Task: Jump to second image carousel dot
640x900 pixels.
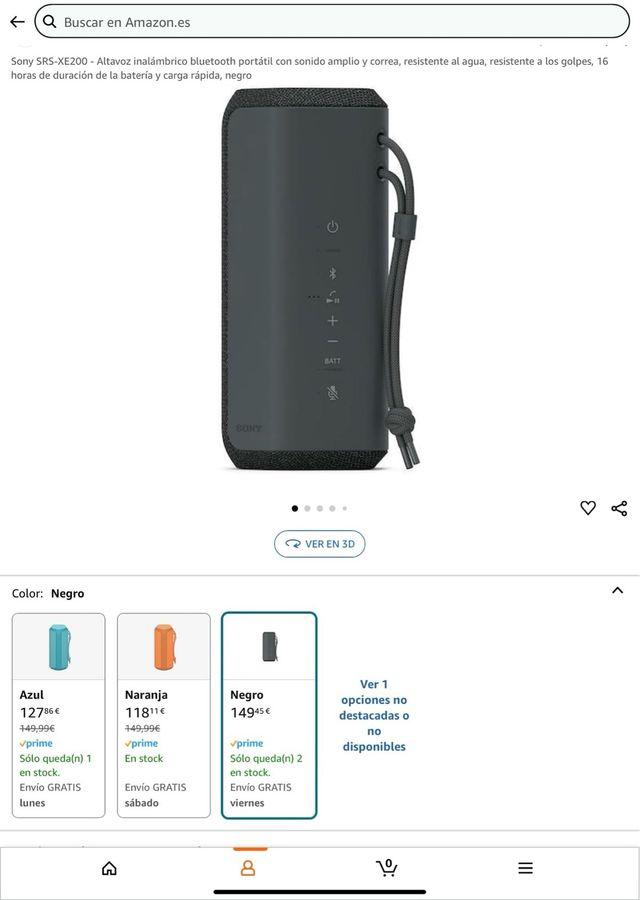Action: pyautogui.click(x=307, y=508)
